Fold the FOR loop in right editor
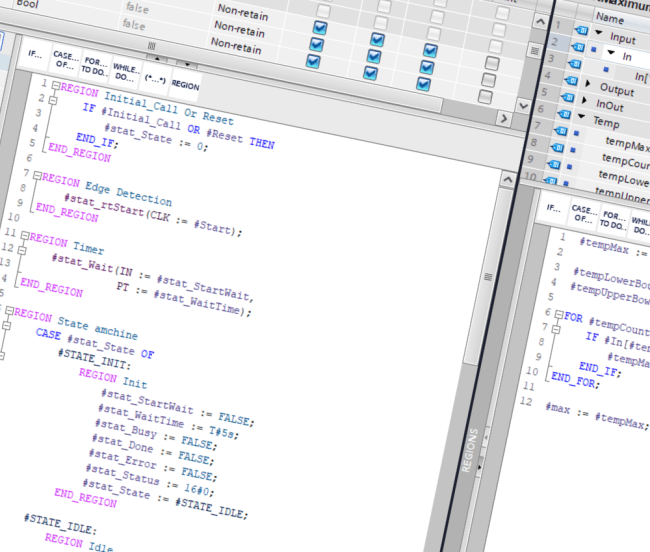Image resolution: width=650 pixels, height=552 pixels. coord(559,314)
